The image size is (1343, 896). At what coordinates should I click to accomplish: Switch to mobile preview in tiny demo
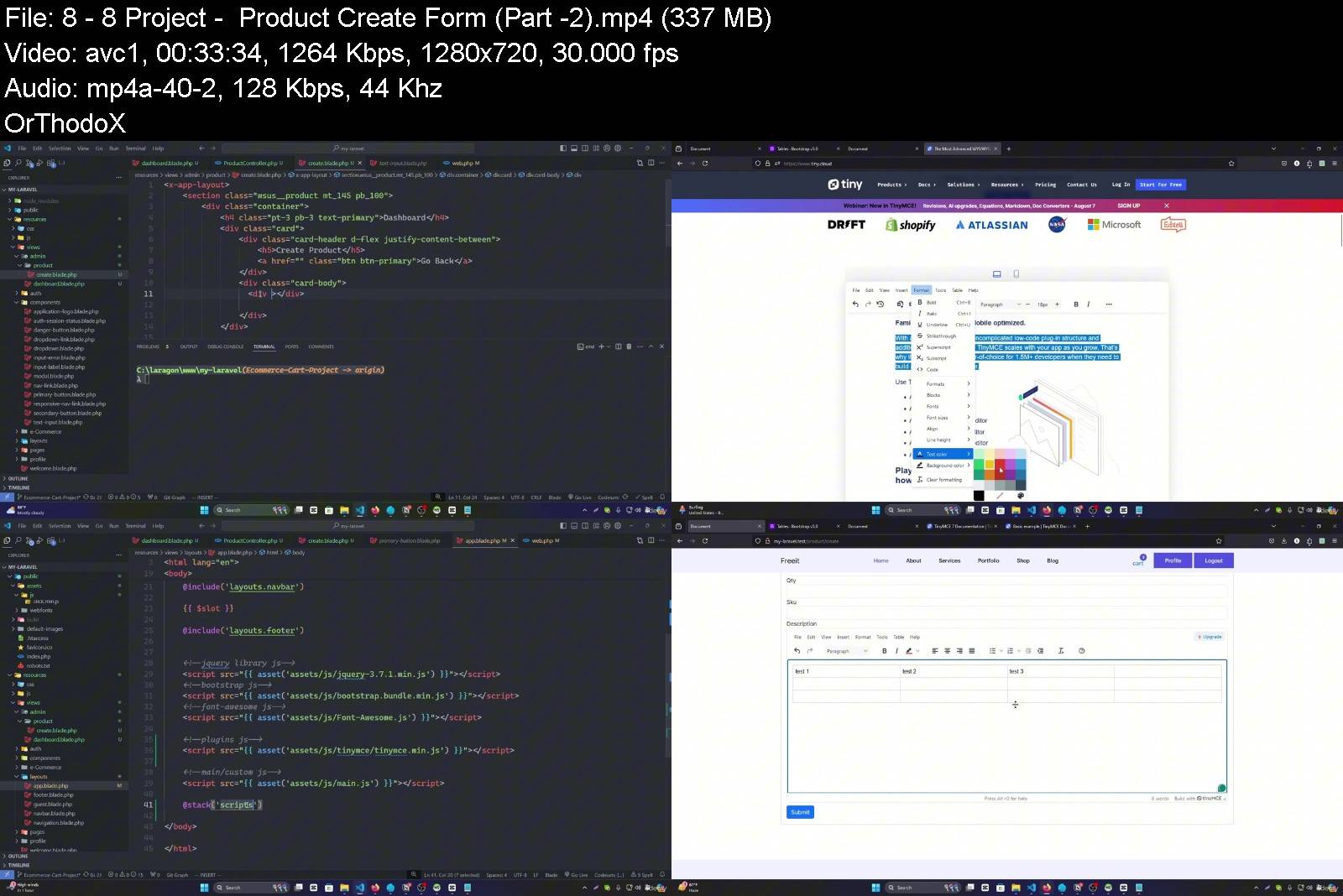pos(1016,274)
